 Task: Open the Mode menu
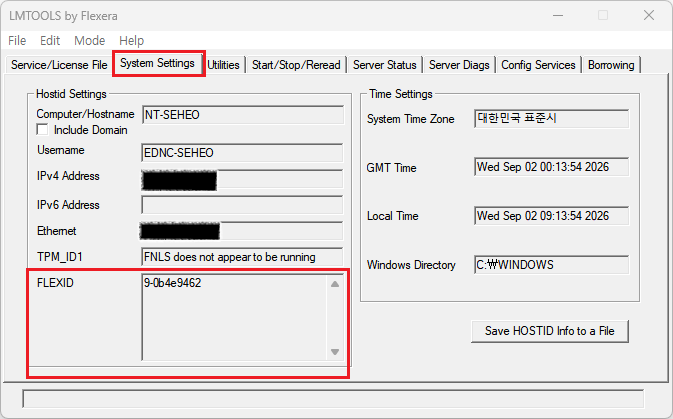tap(89, 40)
